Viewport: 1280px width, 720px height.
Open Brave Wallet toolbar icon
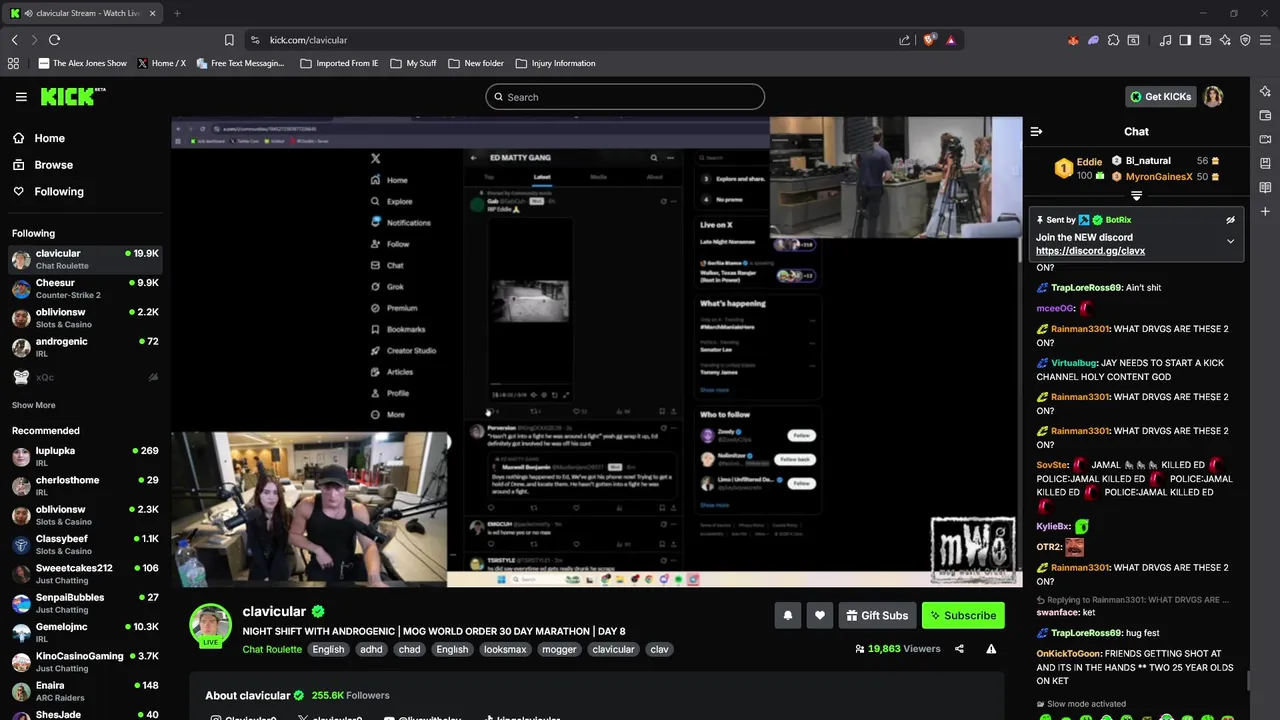(1205, 40)
